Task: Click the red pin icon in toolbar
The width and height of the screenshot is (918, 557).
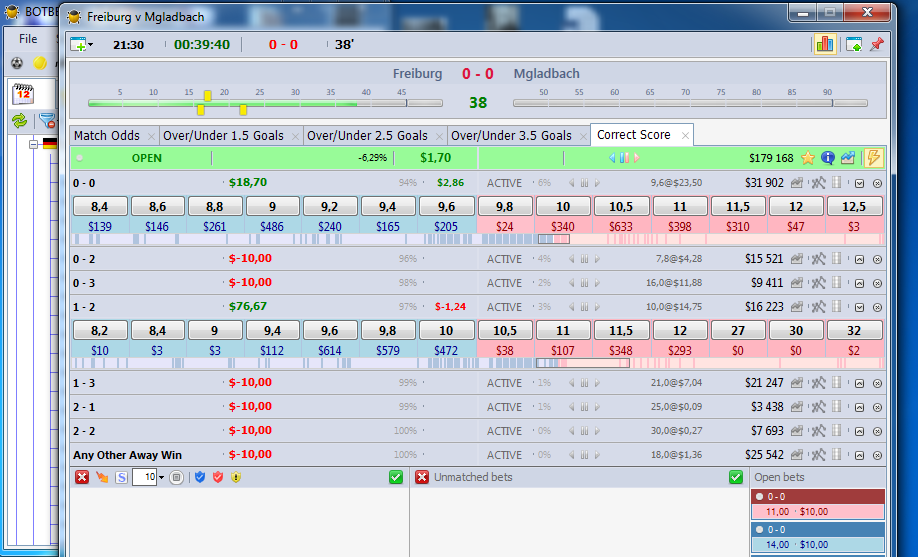Action: point(876,45)
